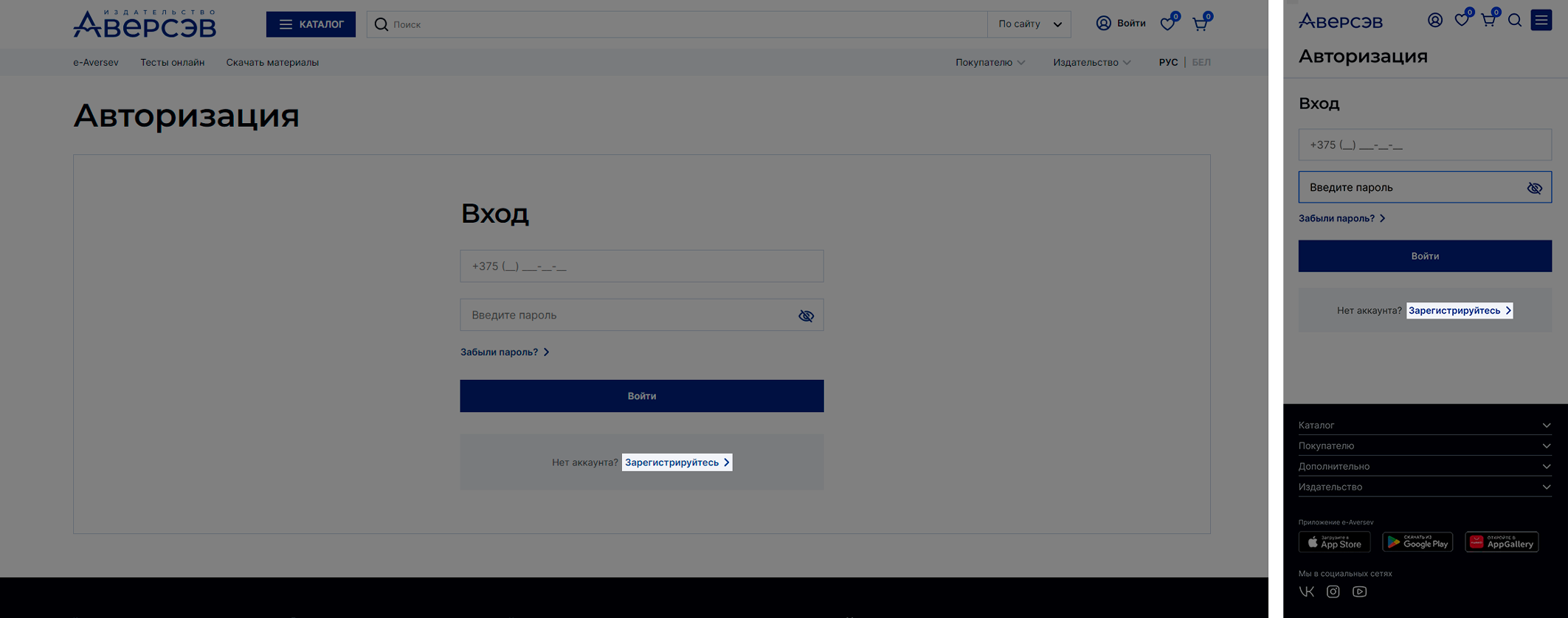
Task: Open the Тесты онлайн menu item
Action: click(x=172, y=63)
